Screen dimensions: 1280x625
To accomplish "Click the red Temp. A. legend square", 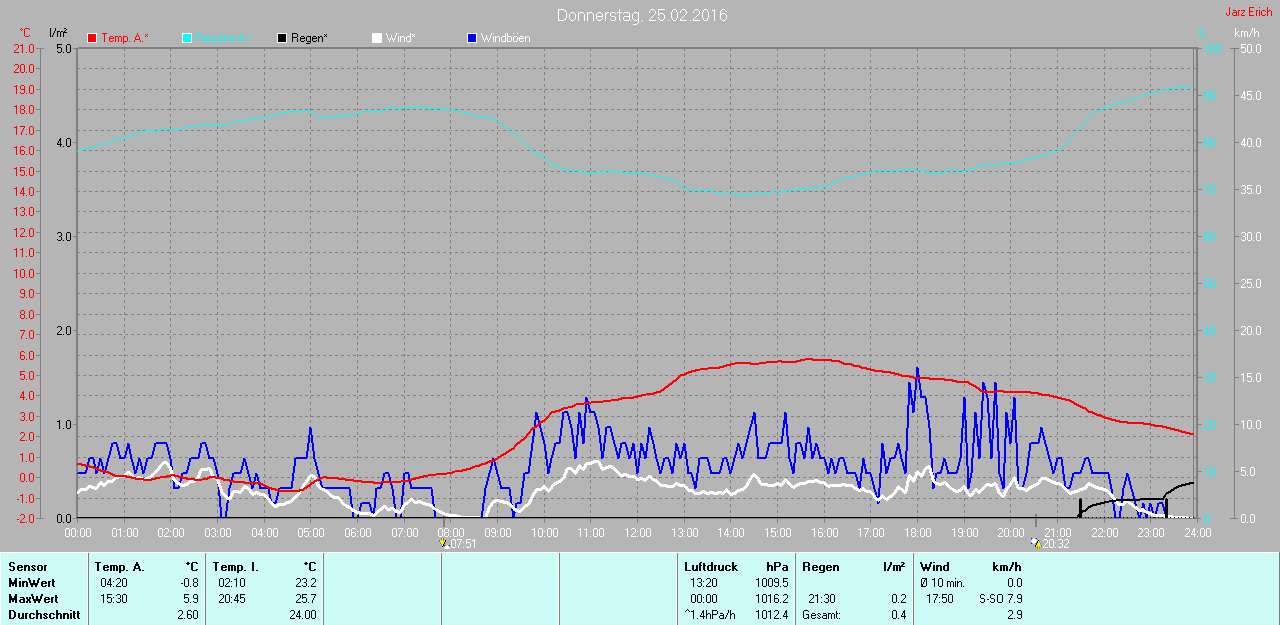I will pyautogui.click(x=93, y=38).
